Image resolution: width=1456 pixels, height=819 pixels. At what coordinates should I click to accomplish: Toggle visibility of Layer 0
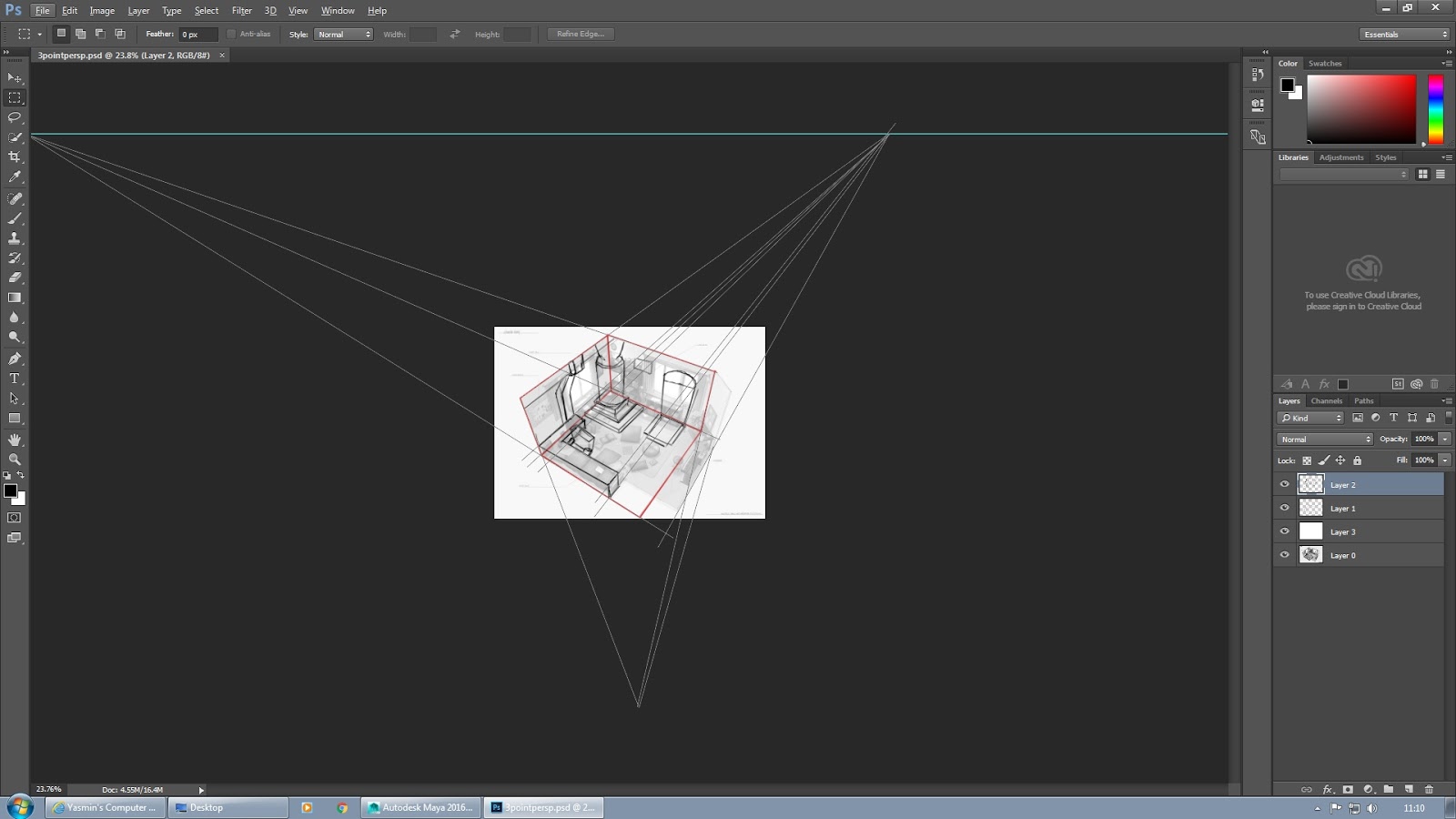[1284, 555]
